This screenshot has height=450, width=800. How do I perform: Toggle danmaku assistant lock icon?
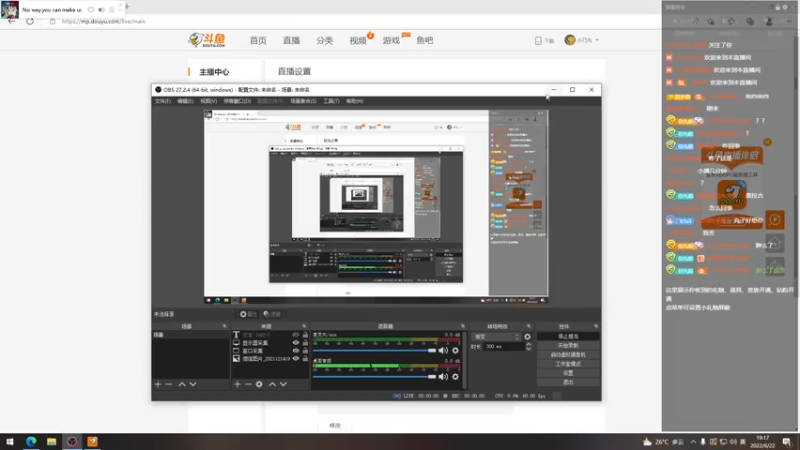click(x=778, y=7)
